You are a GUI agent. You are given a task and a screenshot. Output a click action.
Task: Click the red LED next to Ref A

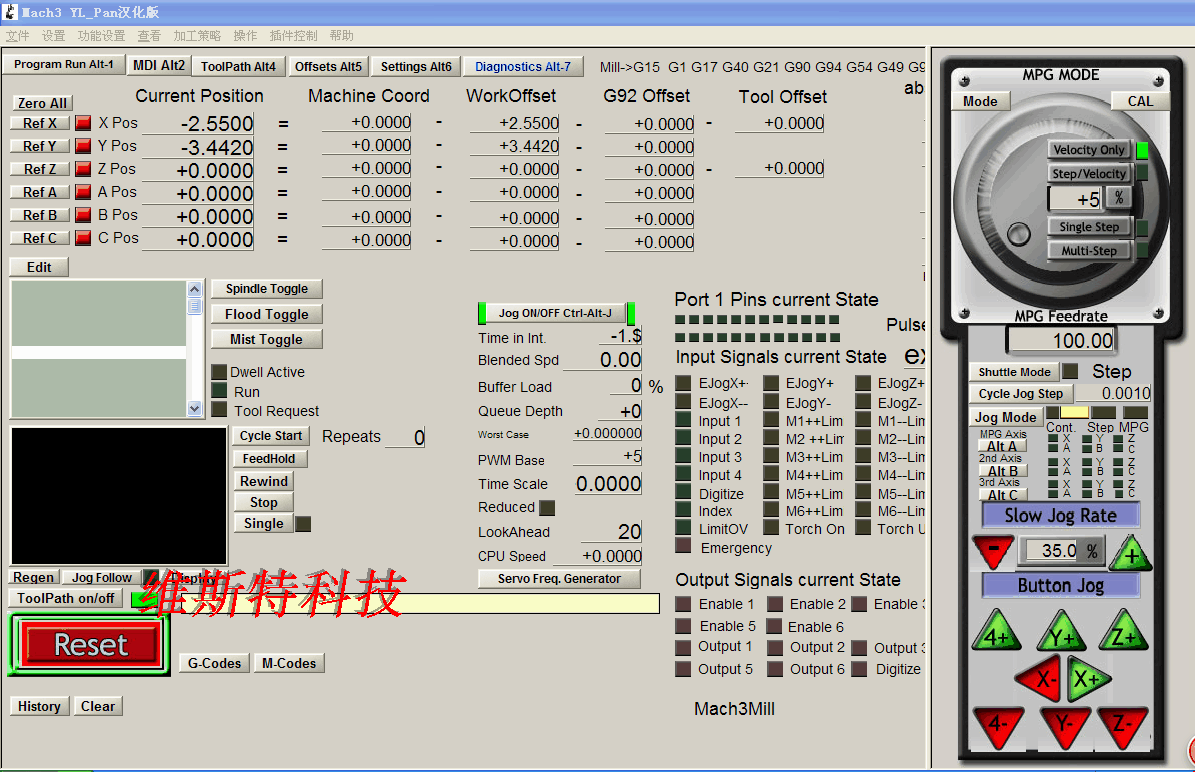(83, 192)
